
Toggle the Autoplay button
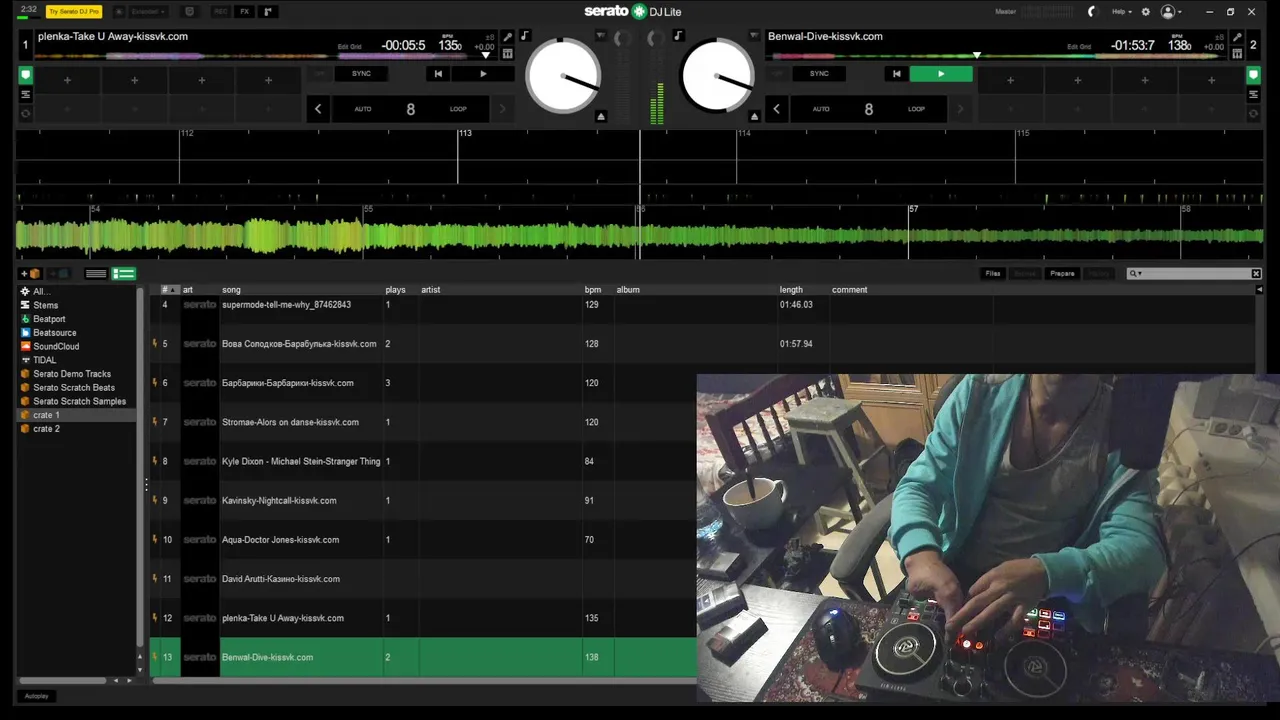pos(37,696)
